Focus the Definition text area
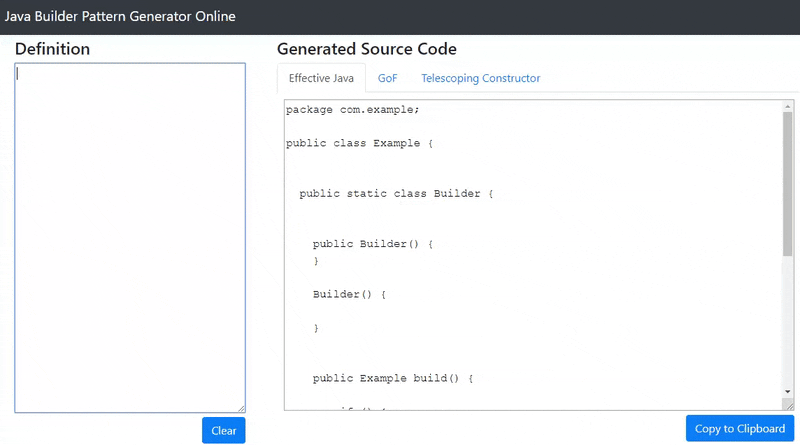800x445 pixels. pyautogui.click(x=130, y=238)
